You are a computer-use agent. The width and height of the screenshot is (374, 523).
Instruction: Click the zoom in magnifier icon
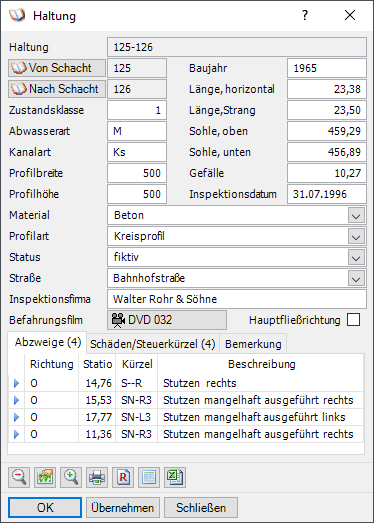71,477
